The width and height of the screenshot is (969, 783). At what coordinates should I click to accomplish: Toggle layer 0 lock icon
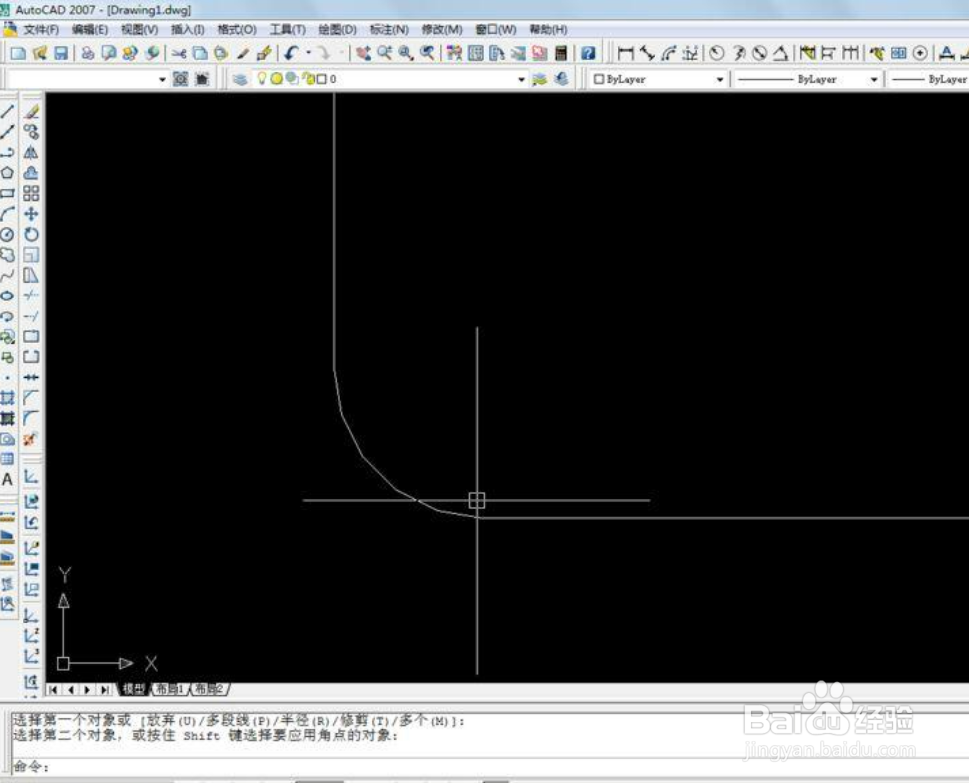click(307, 78)
